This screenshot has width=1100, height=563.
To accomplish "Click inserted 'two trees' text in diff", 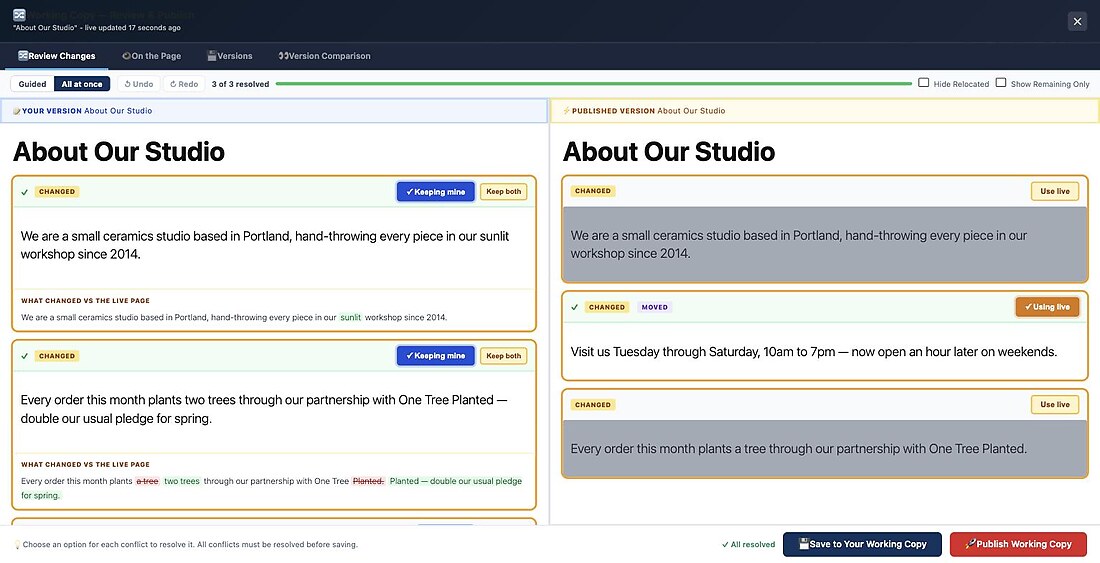I will pos(182,482).
